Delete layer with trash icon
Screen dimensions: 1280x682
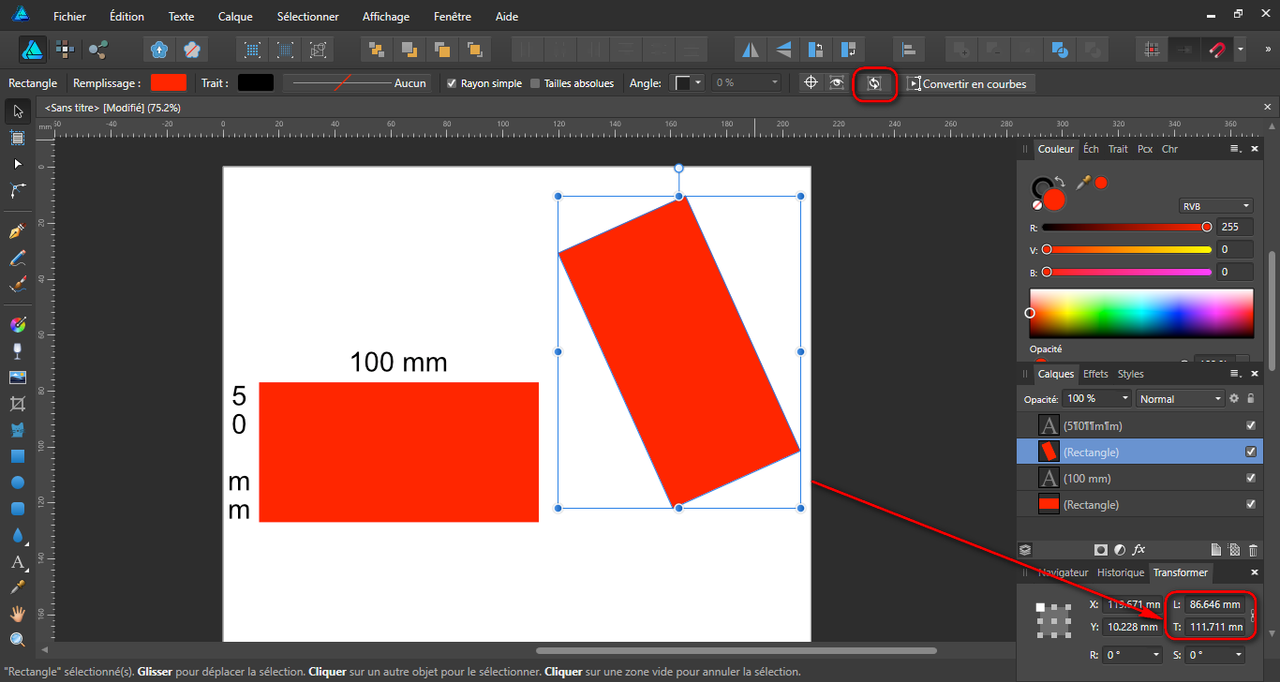[1252, 550]
